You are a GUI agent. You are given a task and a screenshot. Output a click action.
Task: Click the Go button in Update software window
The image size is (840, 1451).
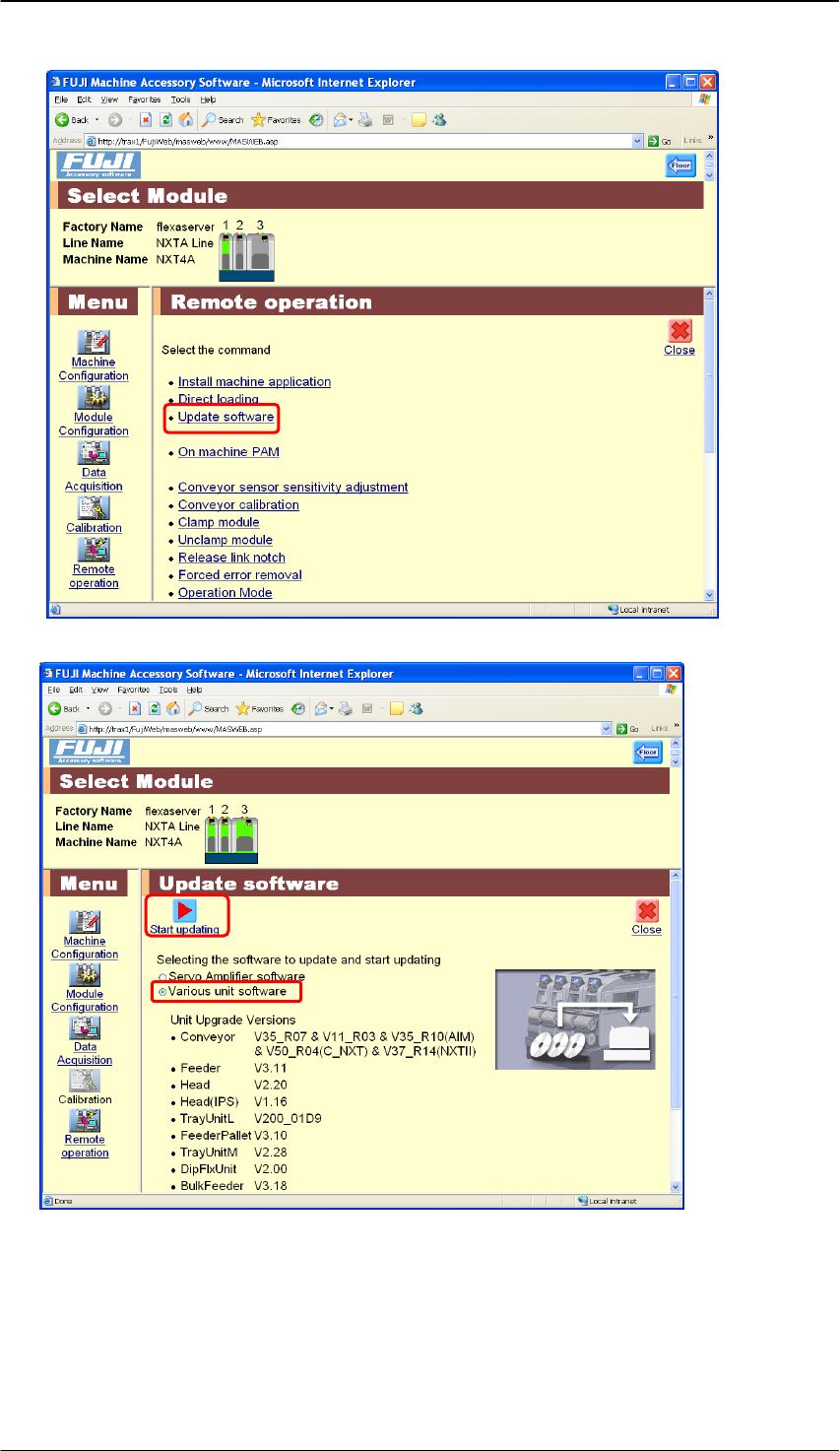(628, 729)
